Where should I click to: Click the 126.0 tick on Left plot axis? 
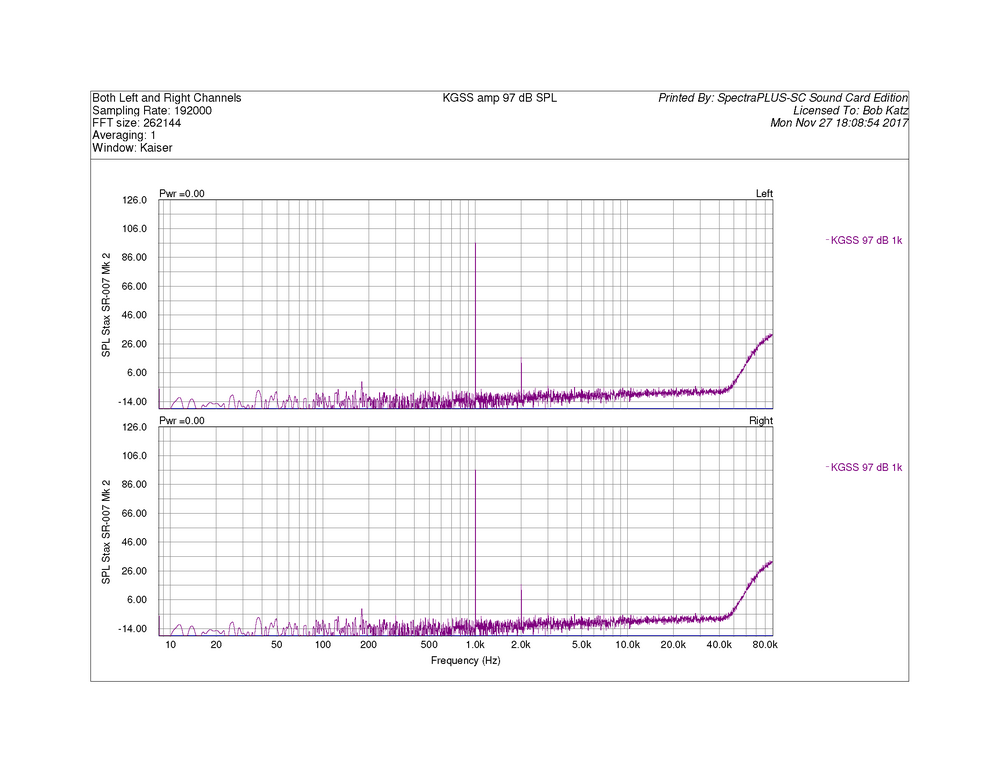[134, 200]
